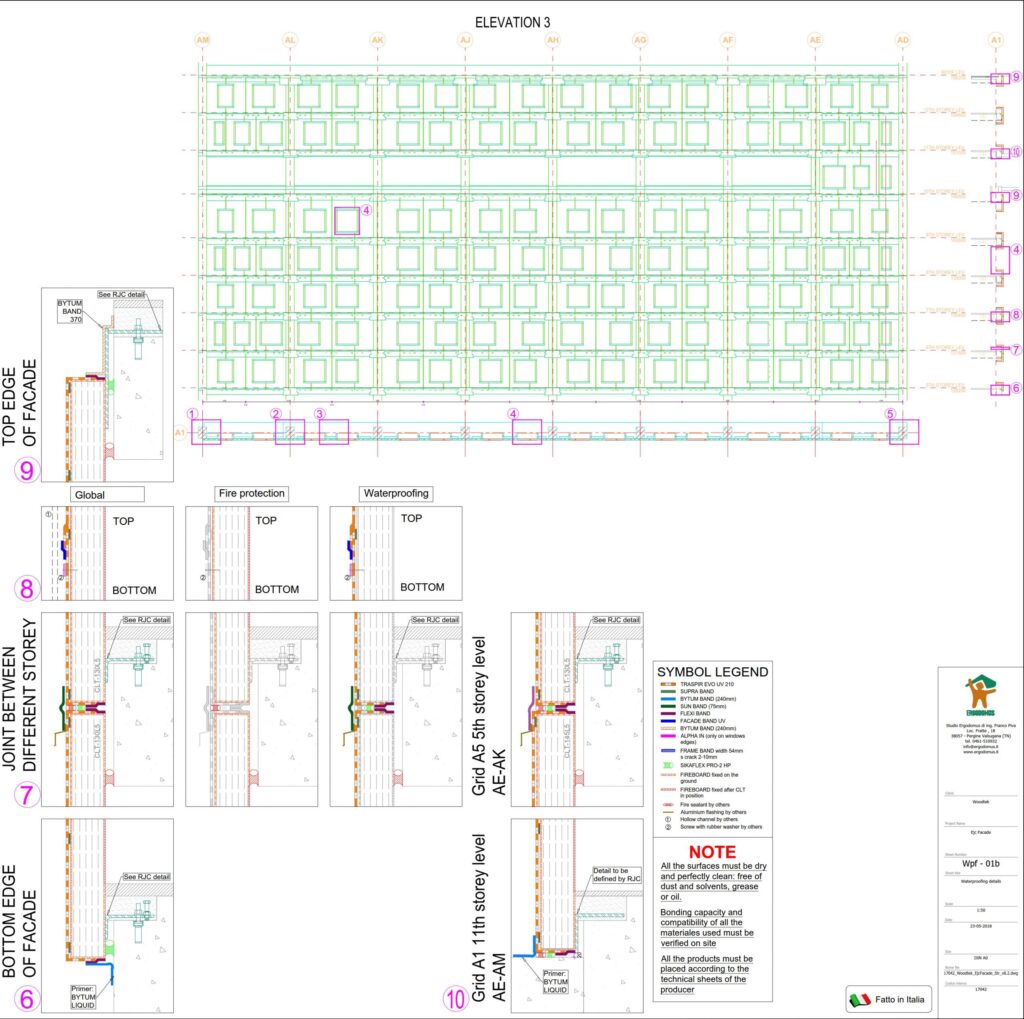
Task: Click the ELEVATION 3 title
Action: click(513, 22)
